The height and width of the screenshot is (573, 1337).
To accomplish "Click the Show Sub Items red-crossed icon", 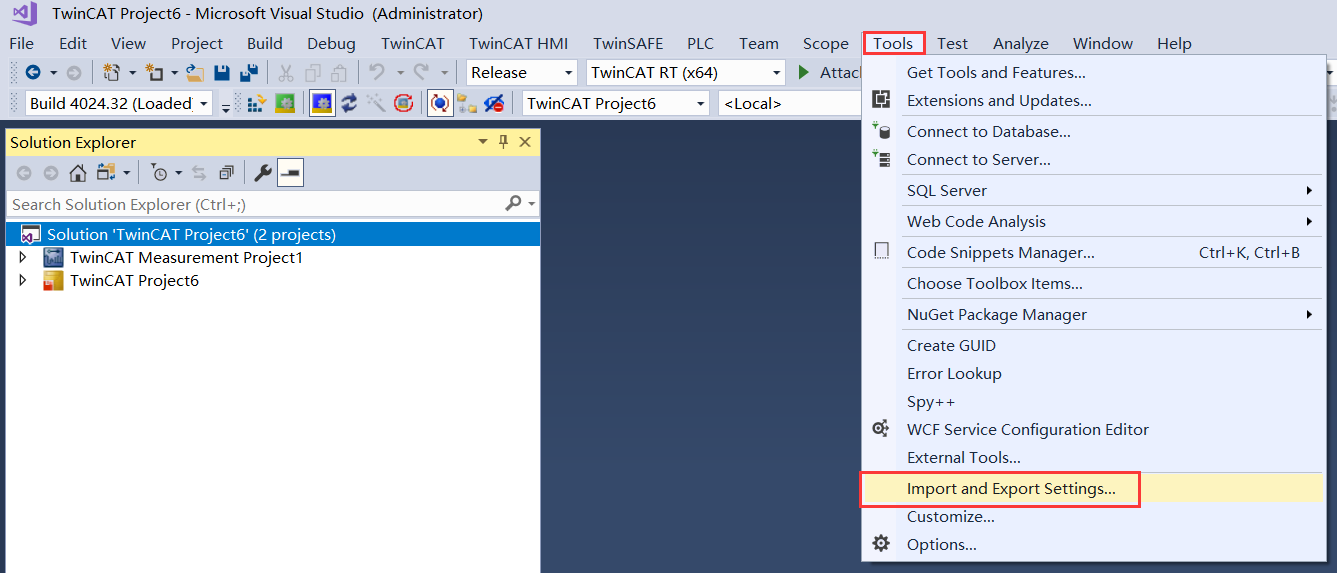I will pyautogui.click(x=494, y=103).
